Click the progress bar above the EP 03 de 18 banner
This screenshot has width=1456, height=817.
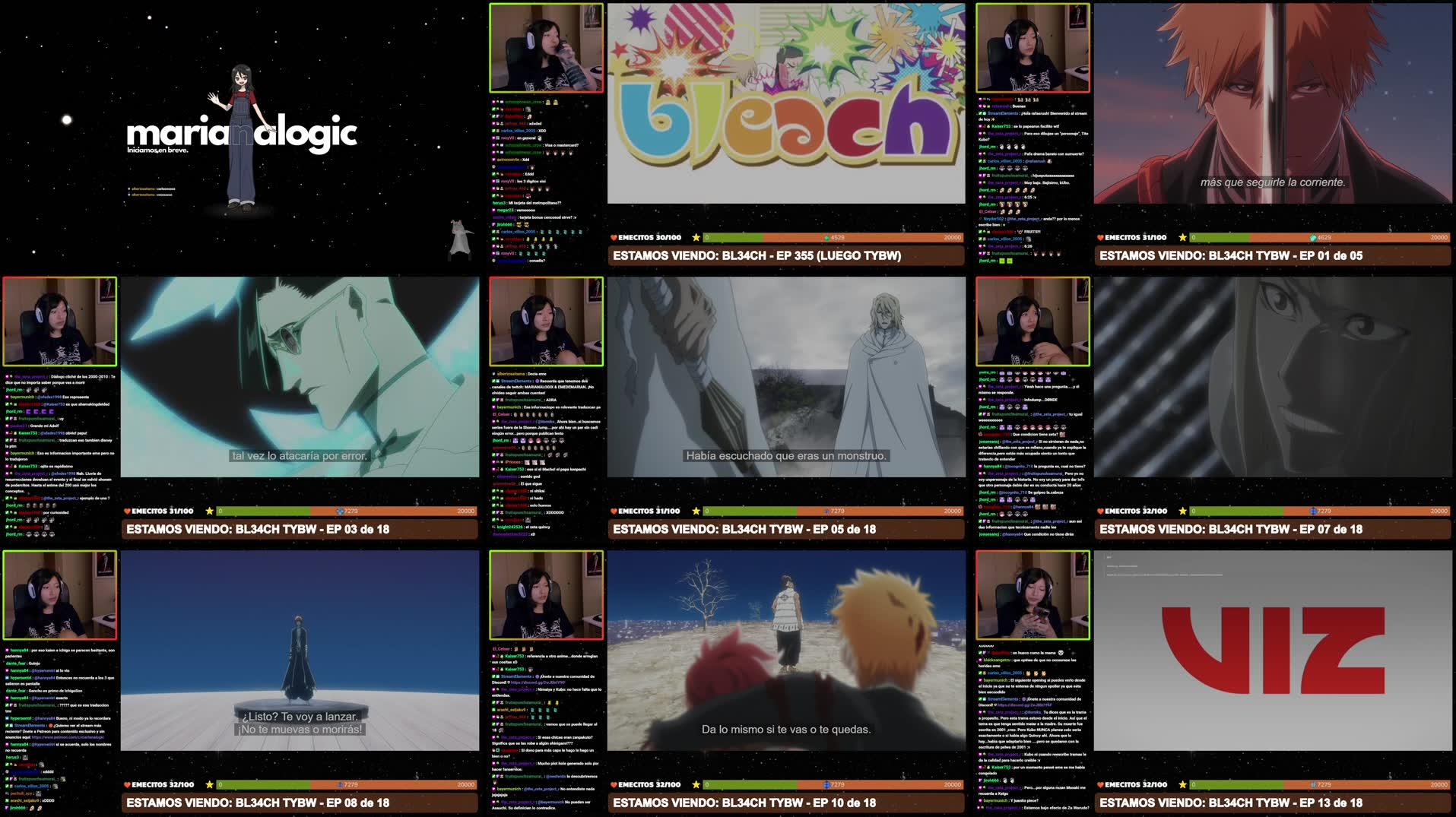coord(347,511)
